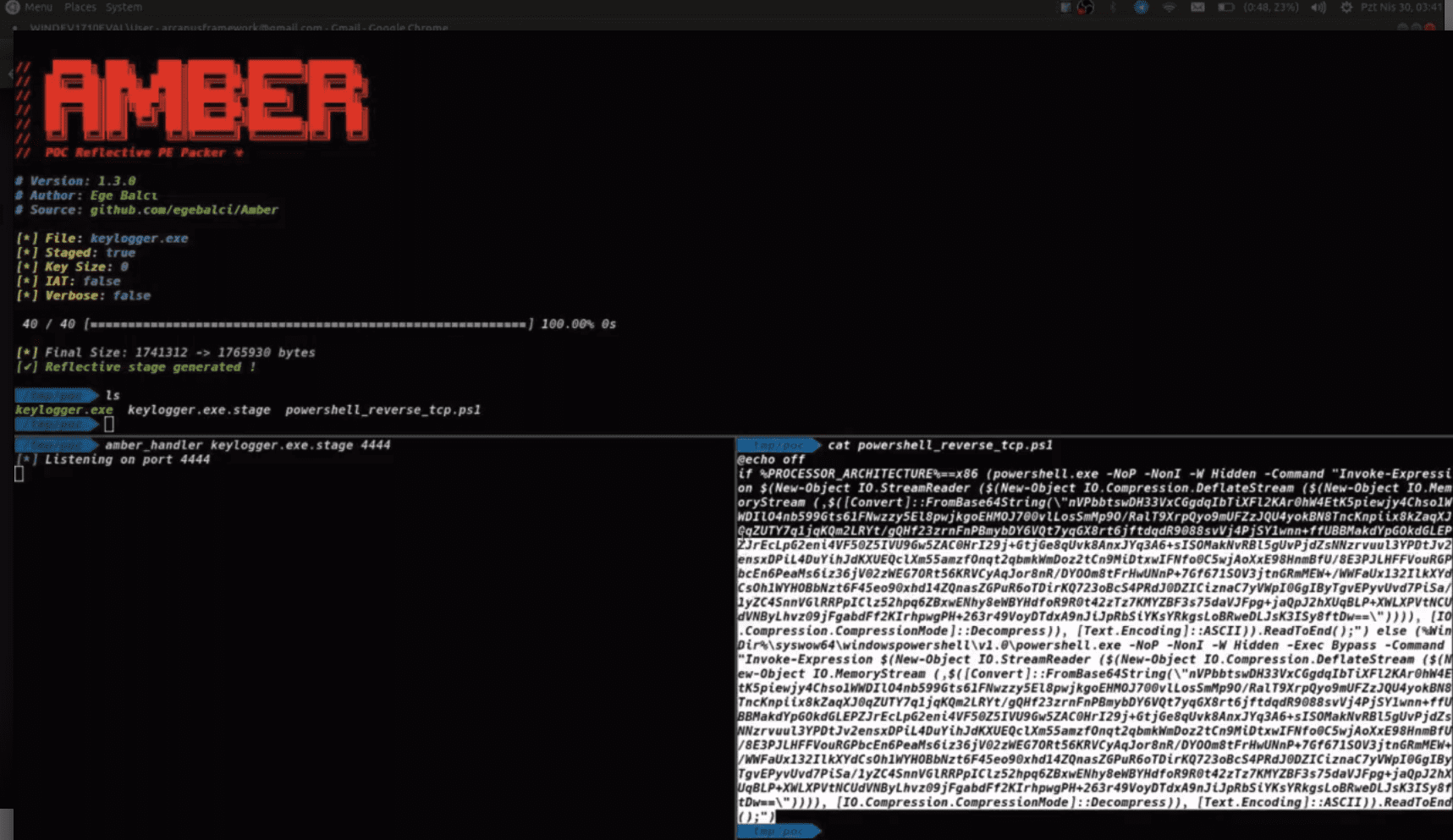The width and height of the screenshot is (1453, 840).
Task: Click the battery indicator icon
Action: tap(1225, 8)
